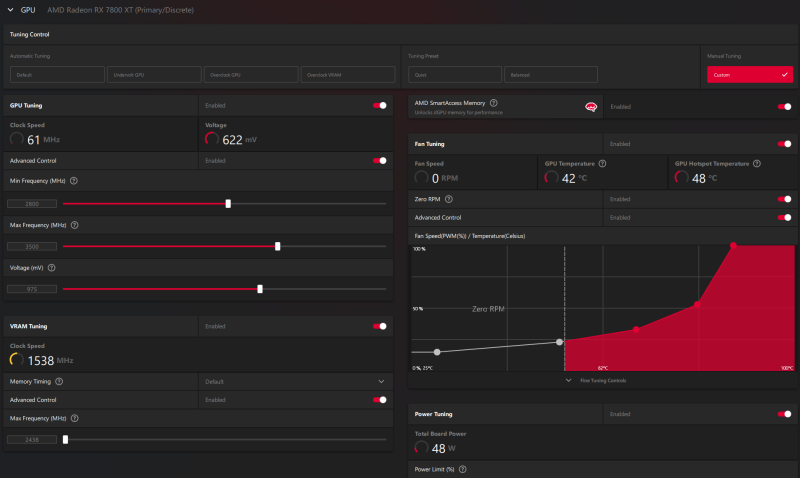Open GPU Max Frequency help icon

[74, 225]
